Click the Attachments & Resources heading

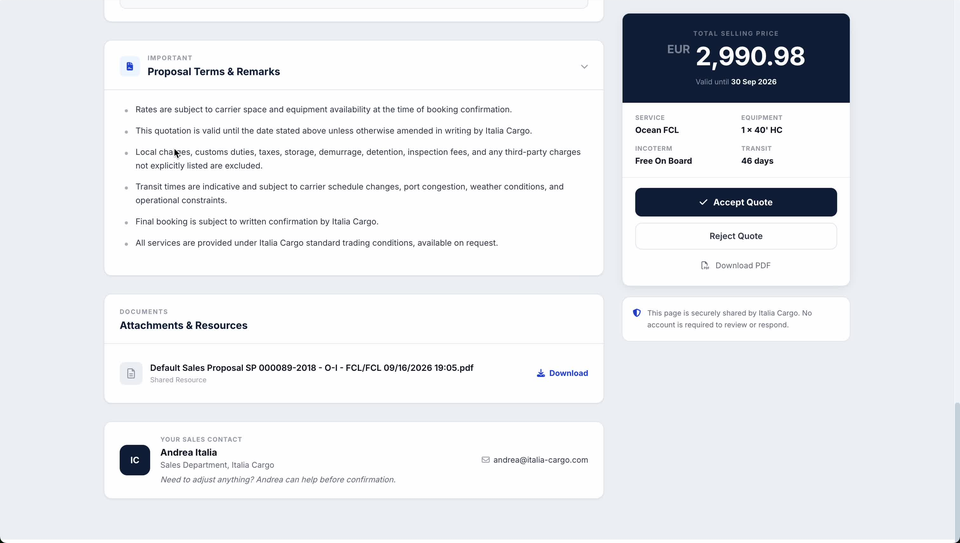pyautogui.click(x=184, y=325)
